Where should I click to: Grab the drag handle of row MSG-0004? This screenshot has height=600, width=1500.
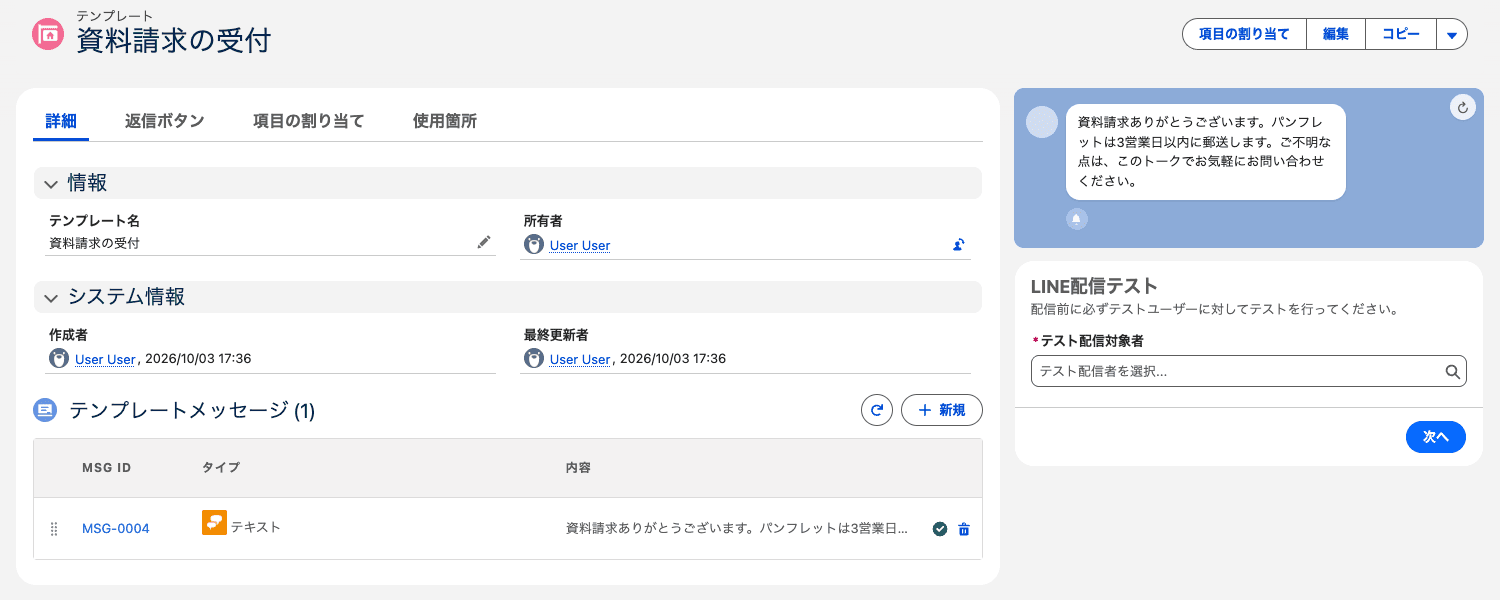[x=54, y=529]
